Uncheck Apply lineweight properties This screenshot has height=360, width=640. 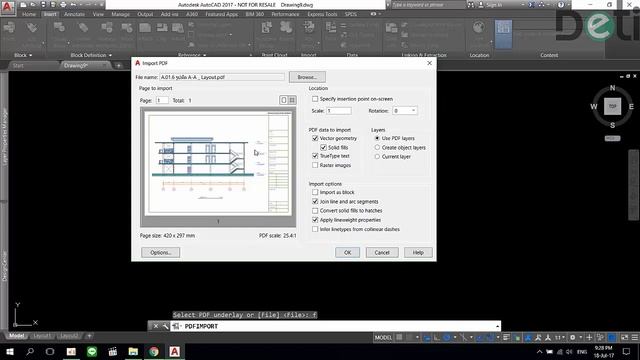[315, 220]
